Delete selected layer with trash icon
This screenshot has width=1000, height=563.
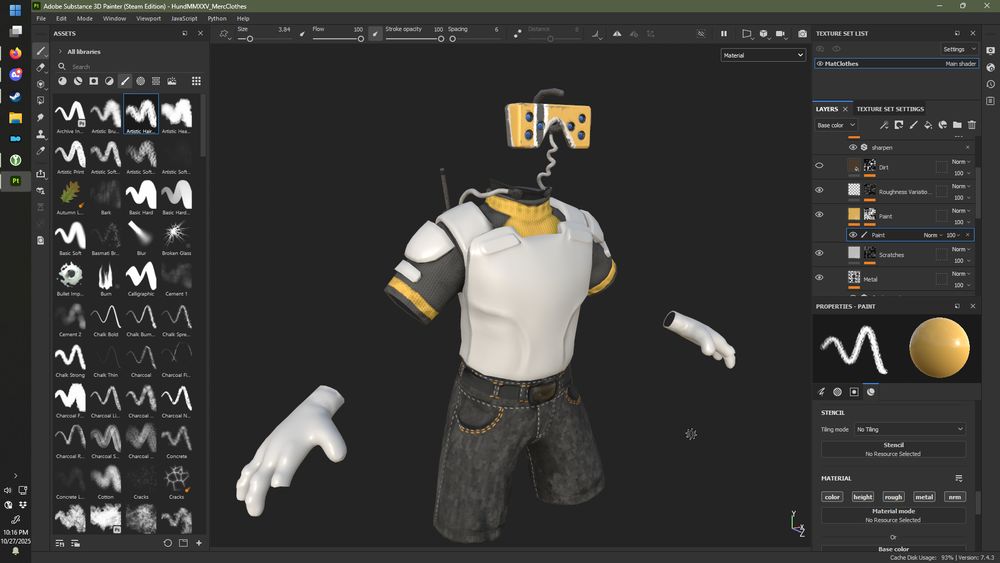[x=972, y=125]
